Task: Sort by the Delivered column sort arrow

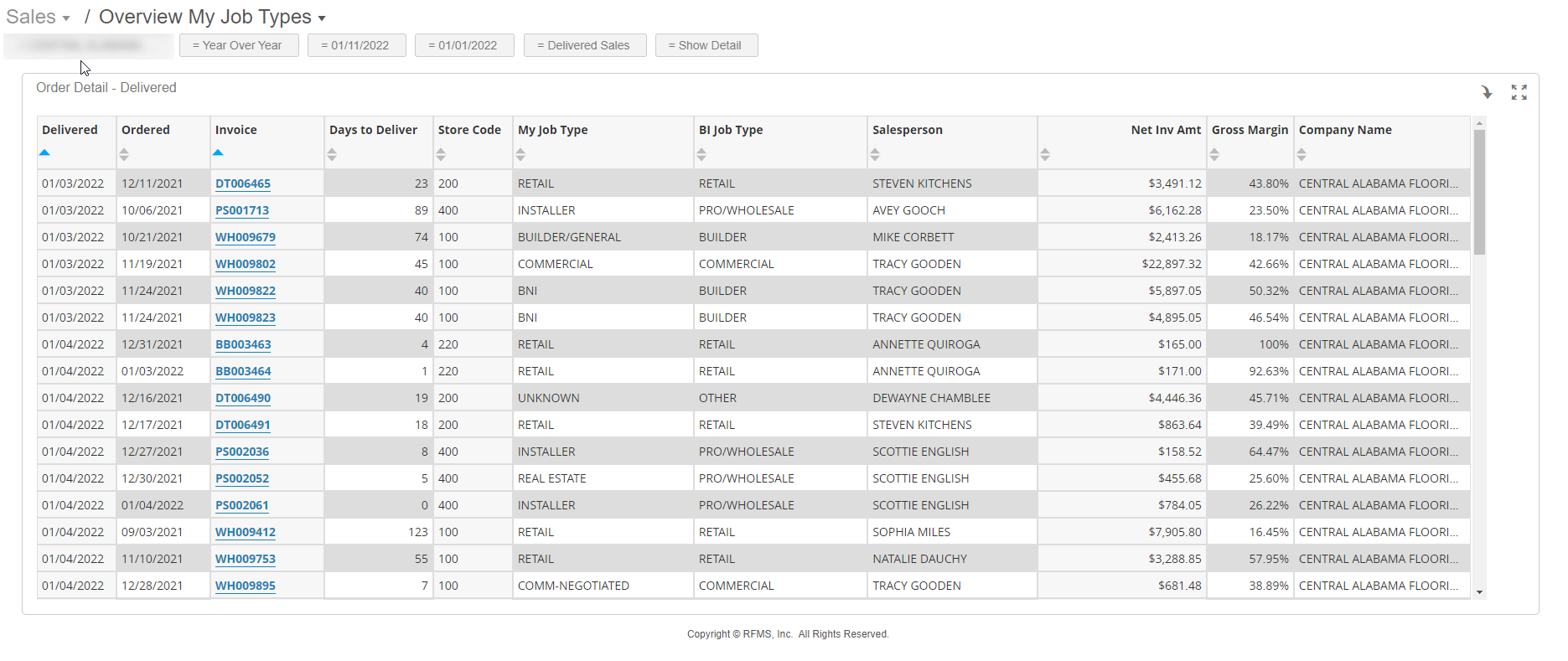Action: [44, 152]
